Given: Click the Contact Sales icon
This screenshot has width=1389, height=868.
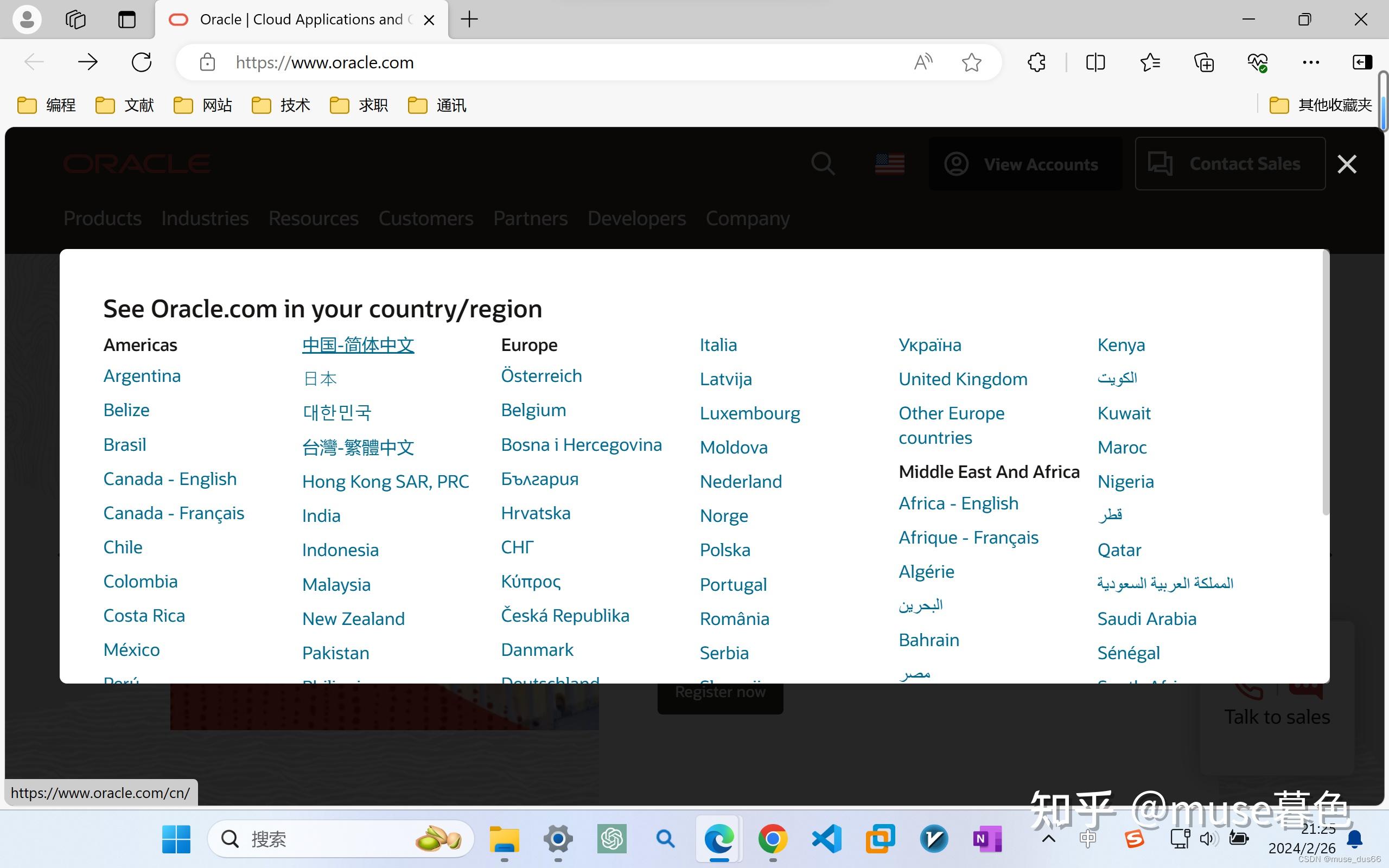Looking at the screenshot, I should pos(1160,164).
